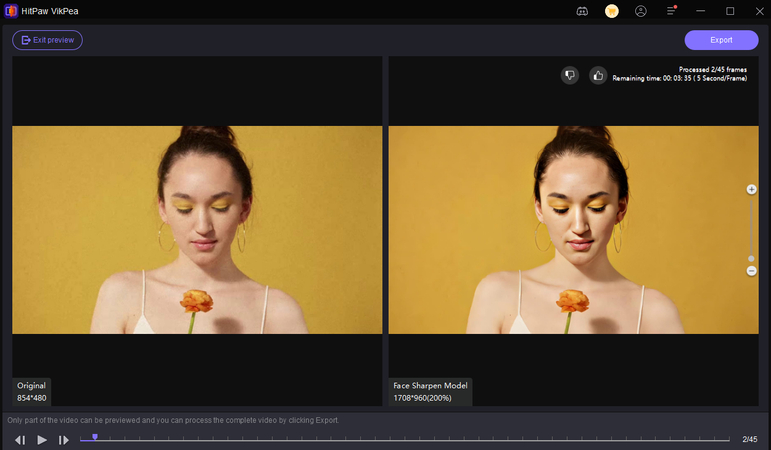Zoom in with the plus icon
Image resolution: width=771 pixels, height=450 pixels.
751,189
